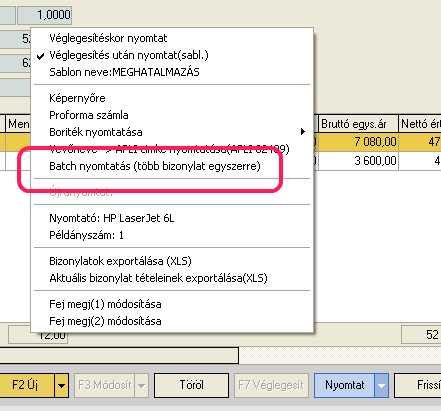The height and width of the screenshot is (411, 441).
Task: Open Fej megj(1) módosítása
Action: point(172,304)
